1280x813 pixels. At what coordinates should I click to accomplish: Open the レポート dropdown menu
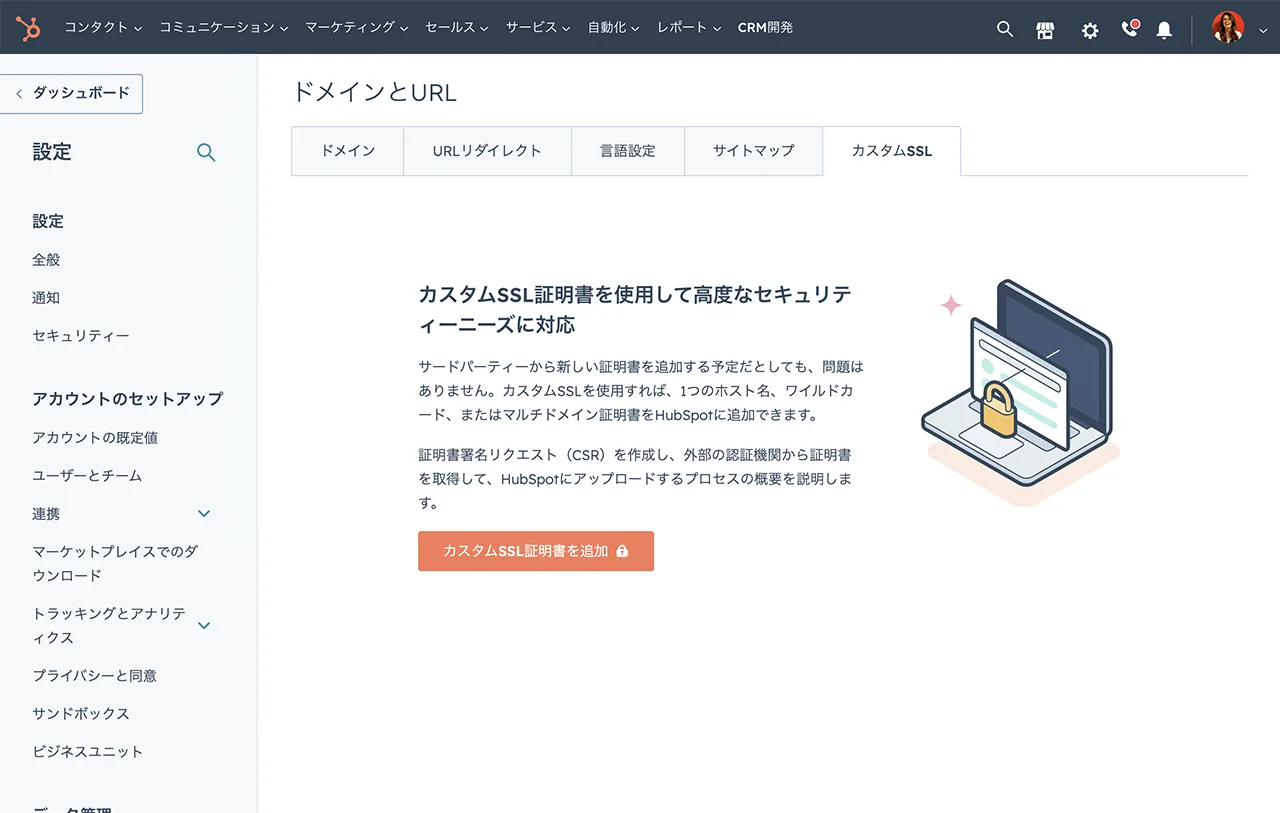coord(689,28)
